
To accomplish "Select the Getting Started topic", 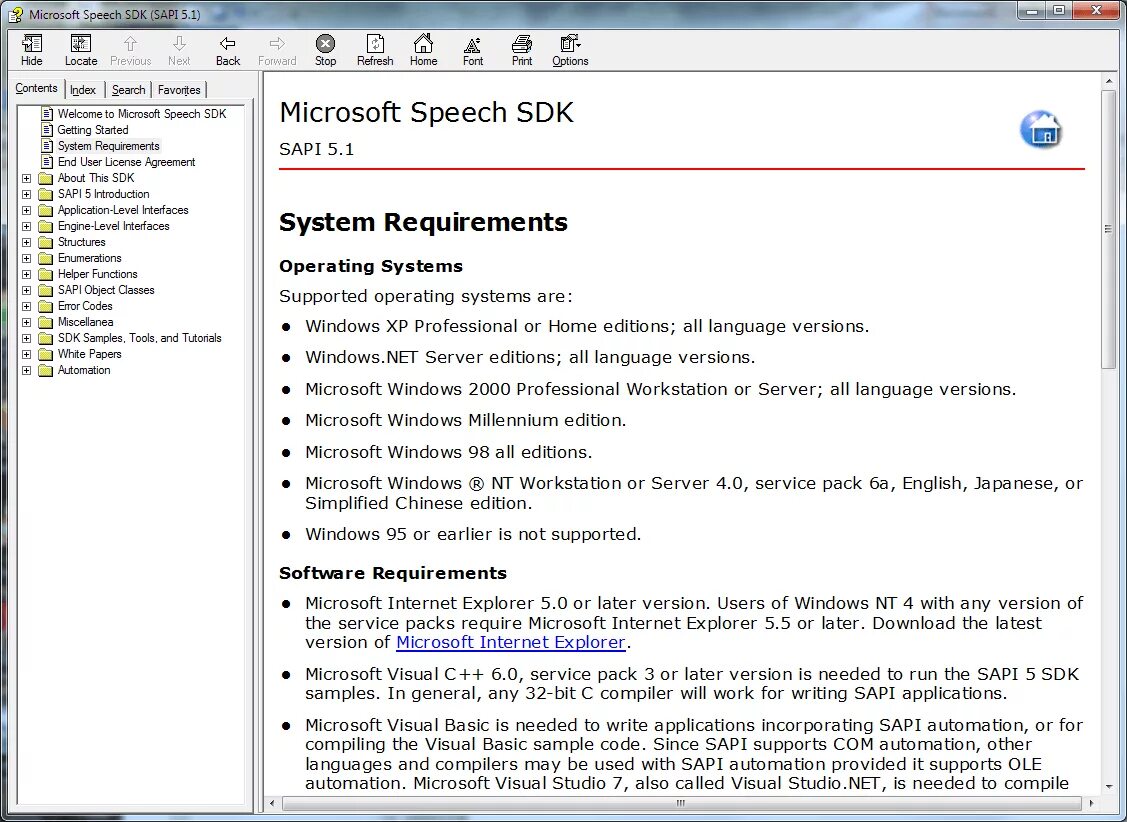I will (93, 130).
